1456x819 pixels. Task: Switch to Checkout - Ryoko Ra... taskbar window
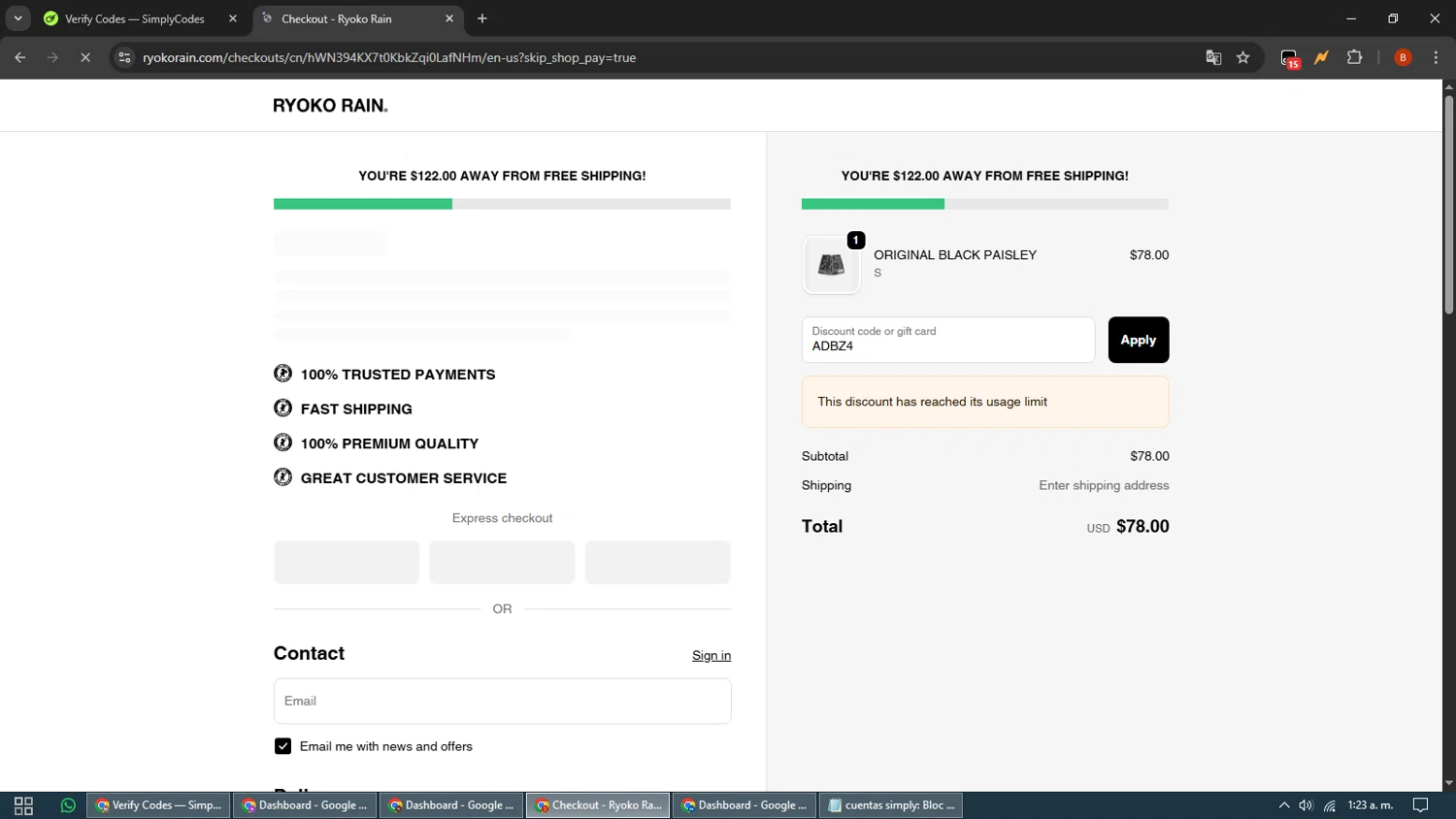[598, 805]
